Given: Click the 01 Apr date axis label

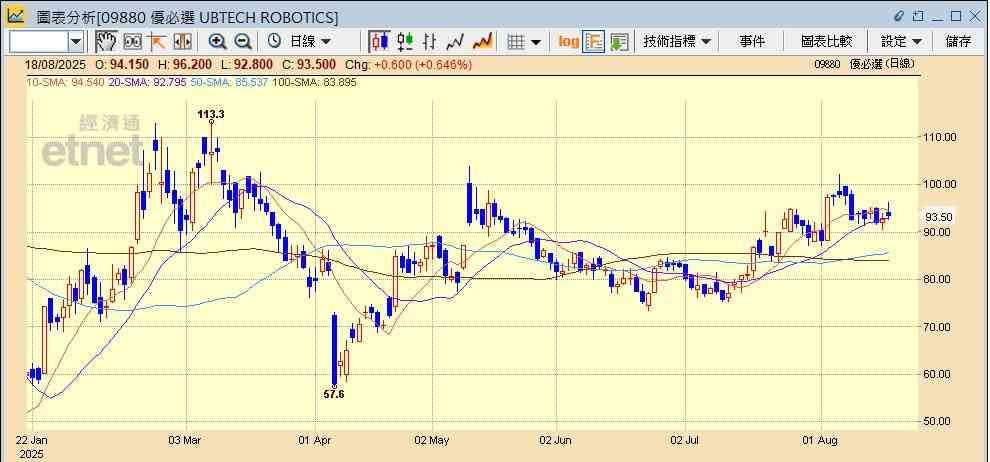Looking at the screenshot, I should click(315, 440).
